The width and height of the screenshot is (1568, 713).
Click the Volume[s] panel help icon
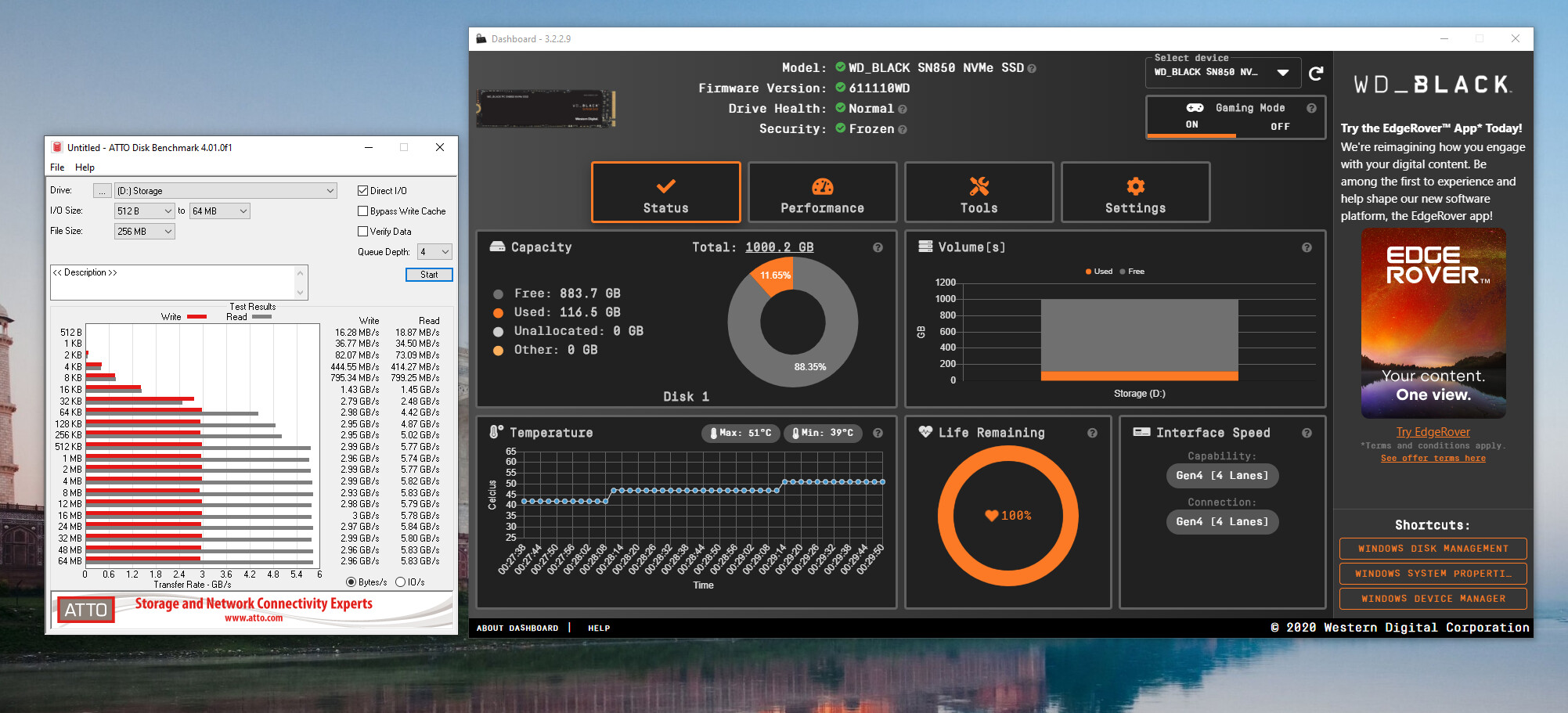pos(1307,247)
